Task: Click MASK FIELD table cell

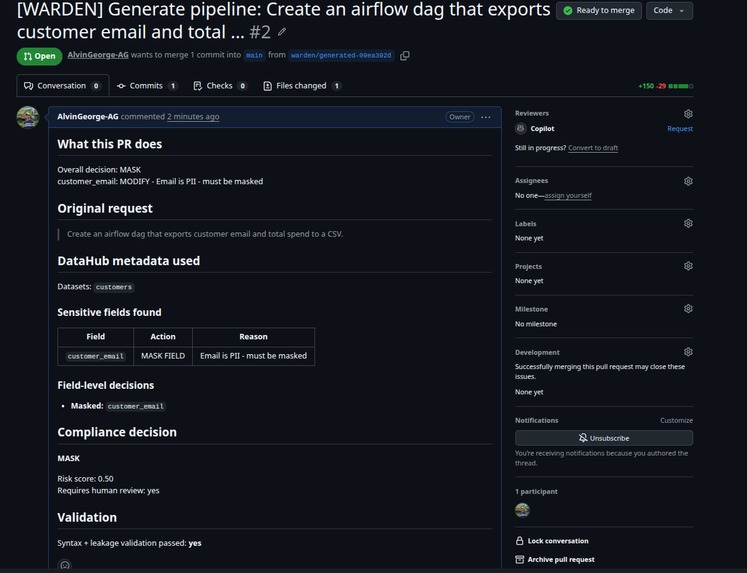Action: pyautogui.click(x=163, y=356)
